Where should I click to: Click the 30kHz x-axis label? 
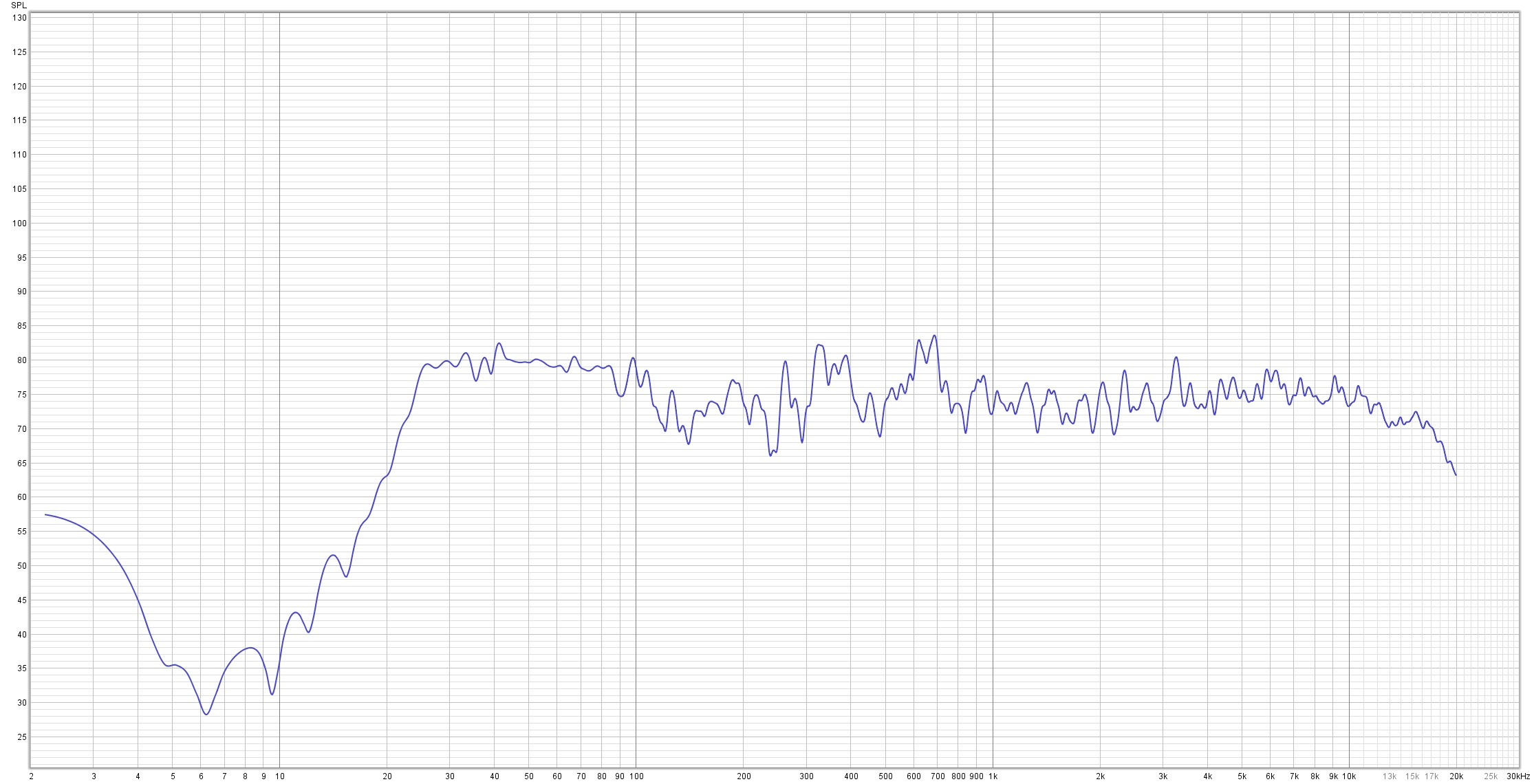[1518, 776]
